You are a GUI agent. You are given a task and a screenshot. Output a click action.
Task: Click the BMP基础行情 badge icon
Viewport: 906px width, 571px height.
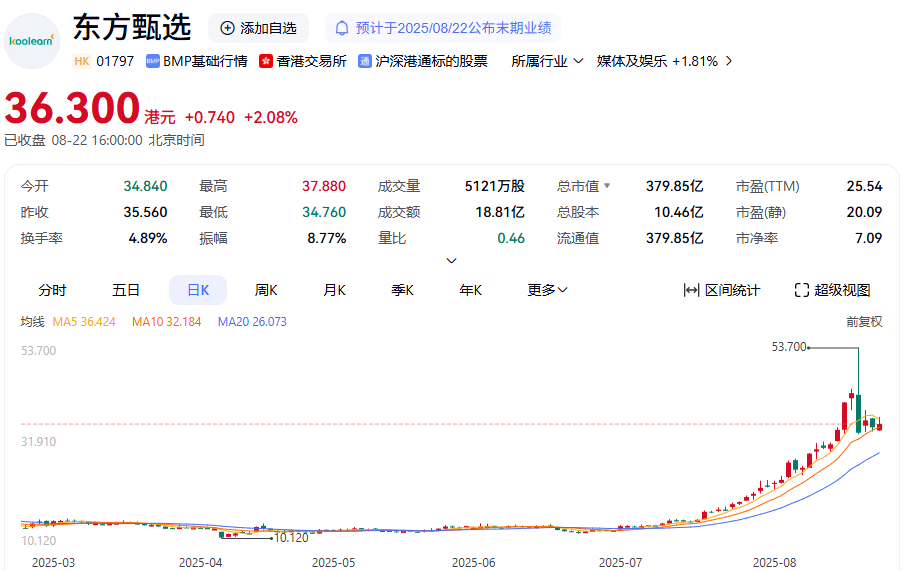153,61
